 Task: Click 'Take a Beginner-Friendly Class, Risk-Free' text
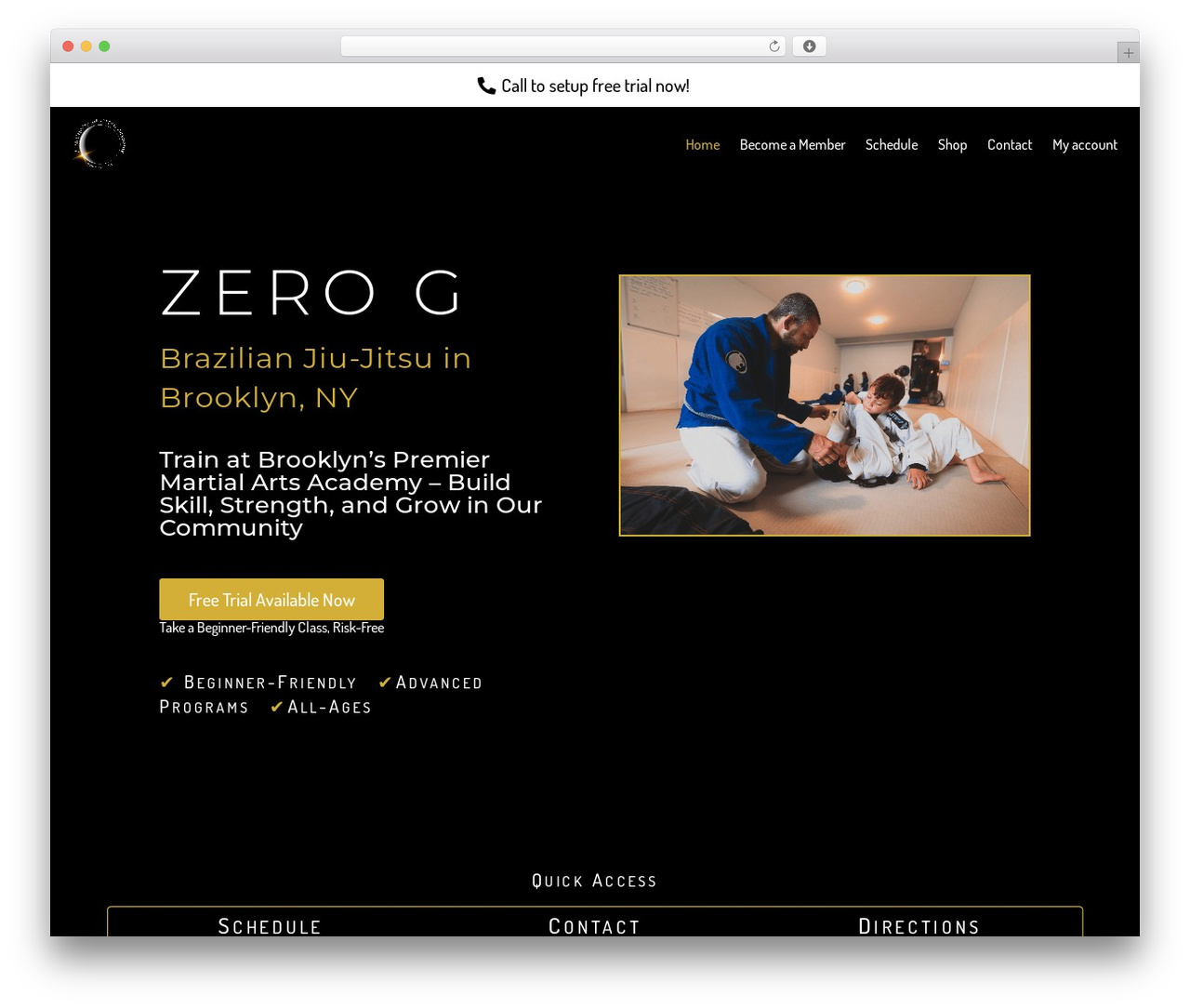click(271, 629)
